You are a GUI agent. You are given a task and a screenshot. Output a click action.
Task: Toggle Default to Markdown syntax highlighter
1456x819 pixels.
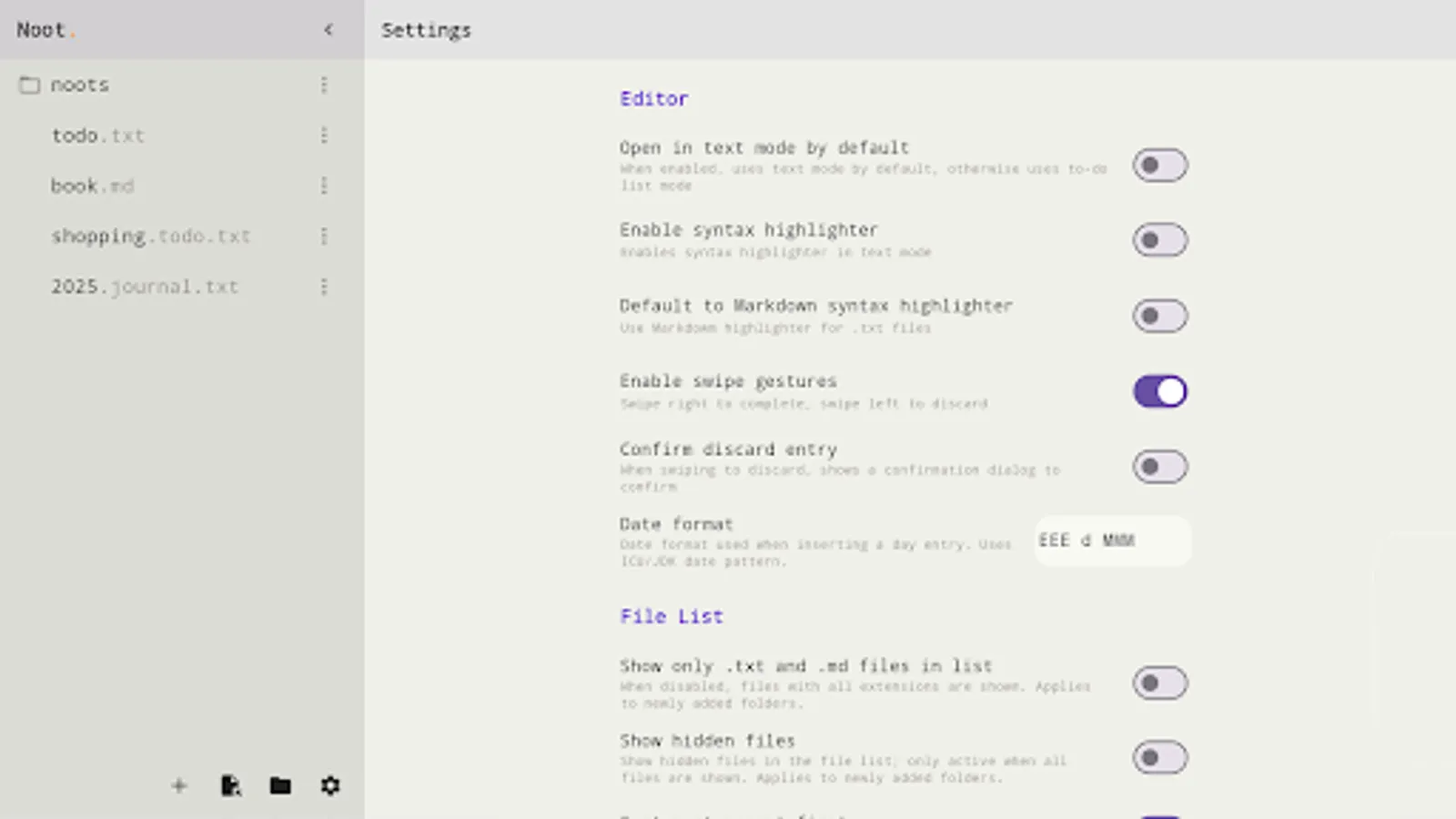pos(1160,316)
